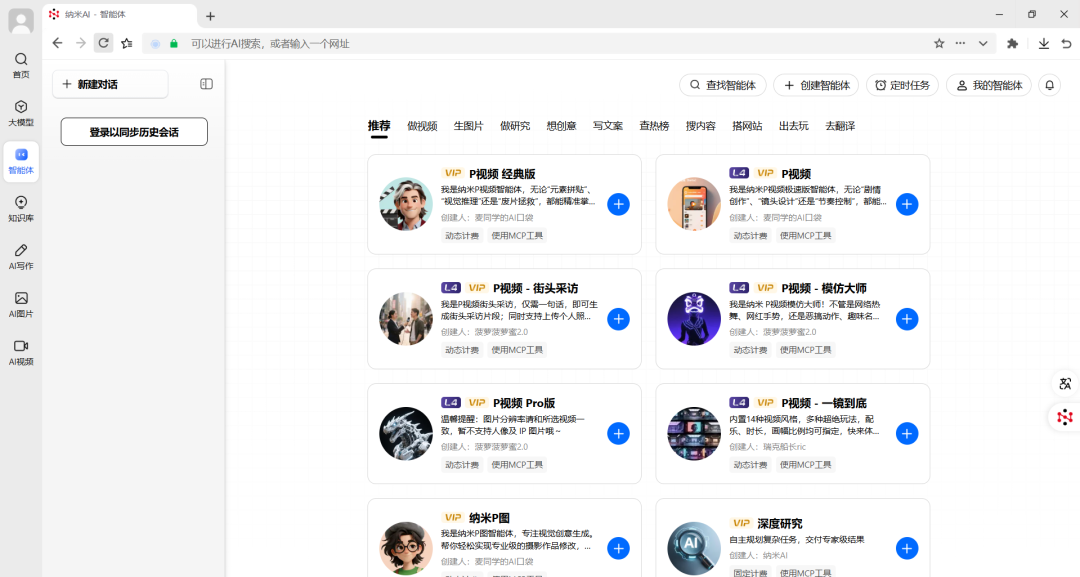The width and height of the screenshot is (1080, 577).
Task: Open the AI图片 sidebar icon
Action: pos(21,303)
